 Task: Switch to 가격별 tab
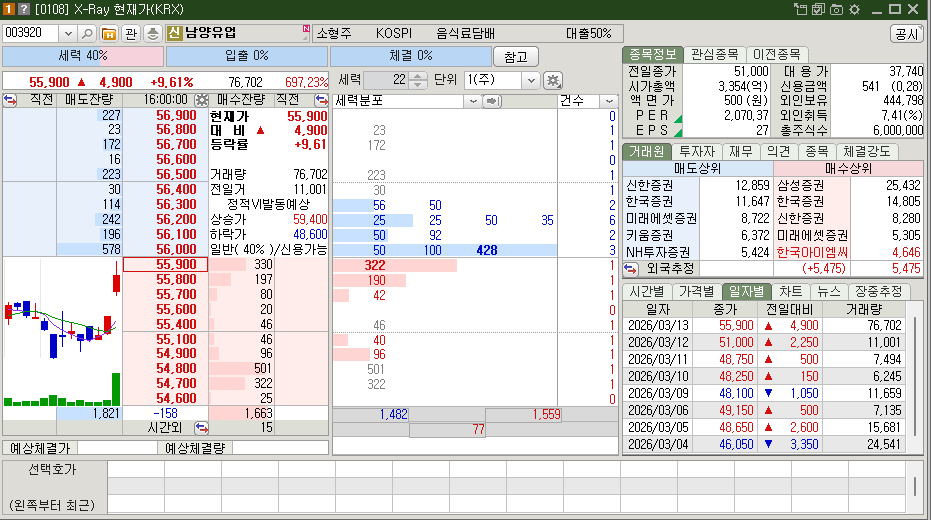pos(696,291)
